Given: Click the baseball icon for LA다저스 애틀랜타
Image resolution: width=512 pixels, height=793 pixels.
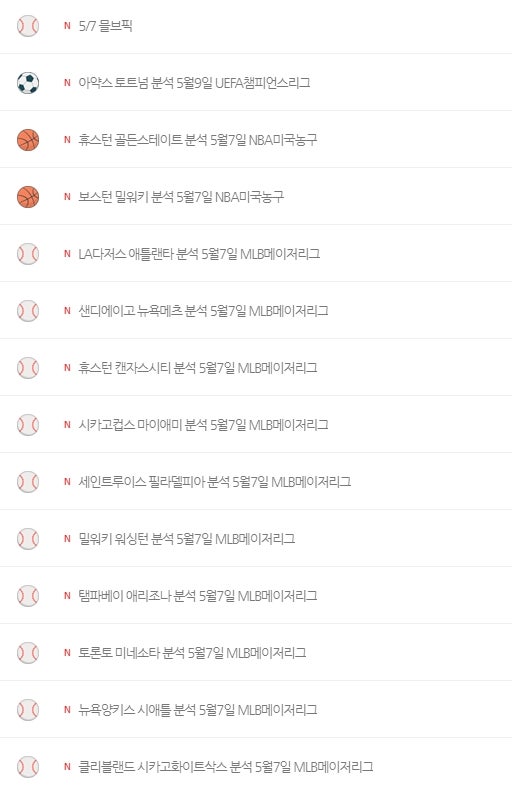Looking at the screenshot, I should tap(28, 254).
